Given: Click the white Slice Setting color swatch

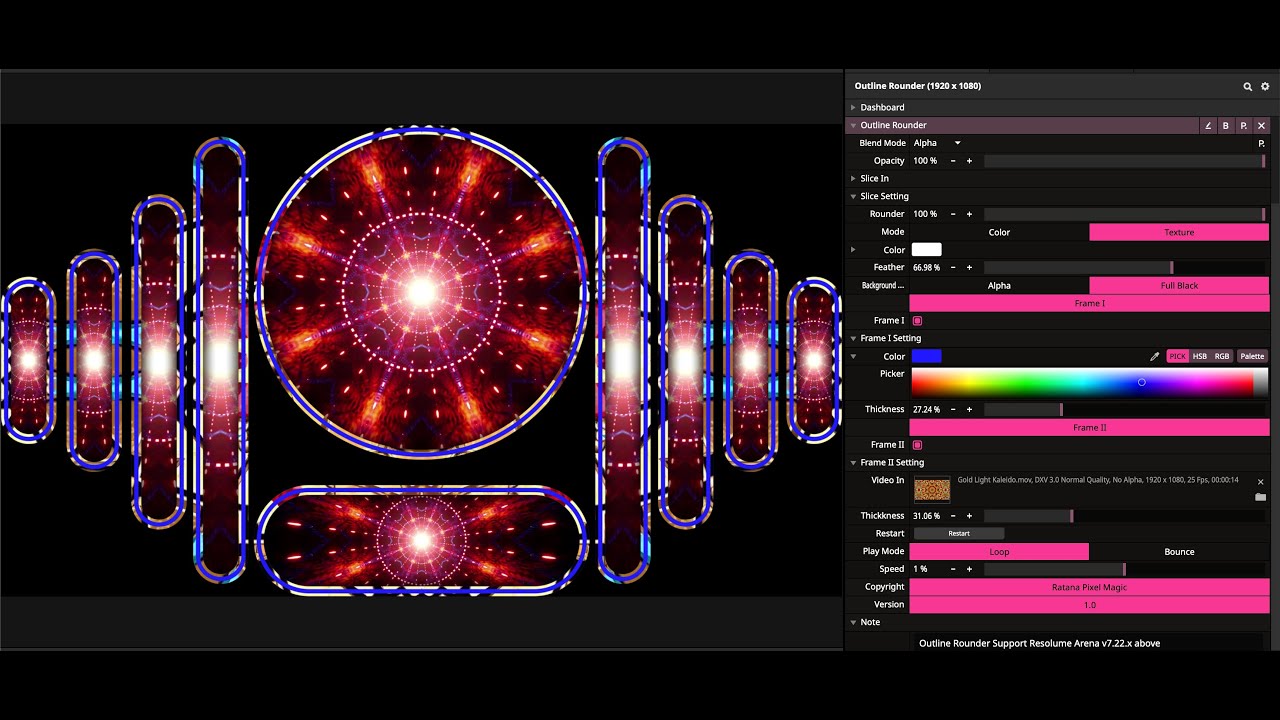Looking at the screenshot, I should point(926,250).
